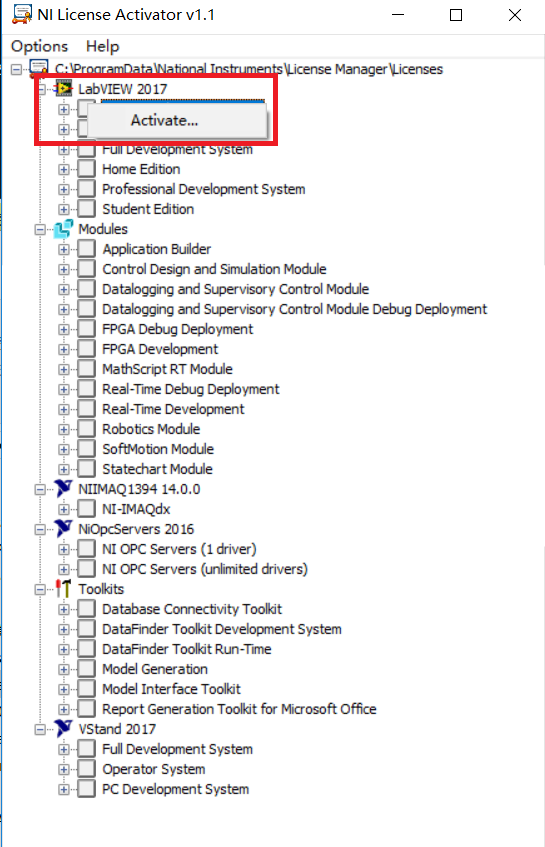545x847 pixels.
Task: Click the Licenses root folder icon
Action: coord(39,69)
